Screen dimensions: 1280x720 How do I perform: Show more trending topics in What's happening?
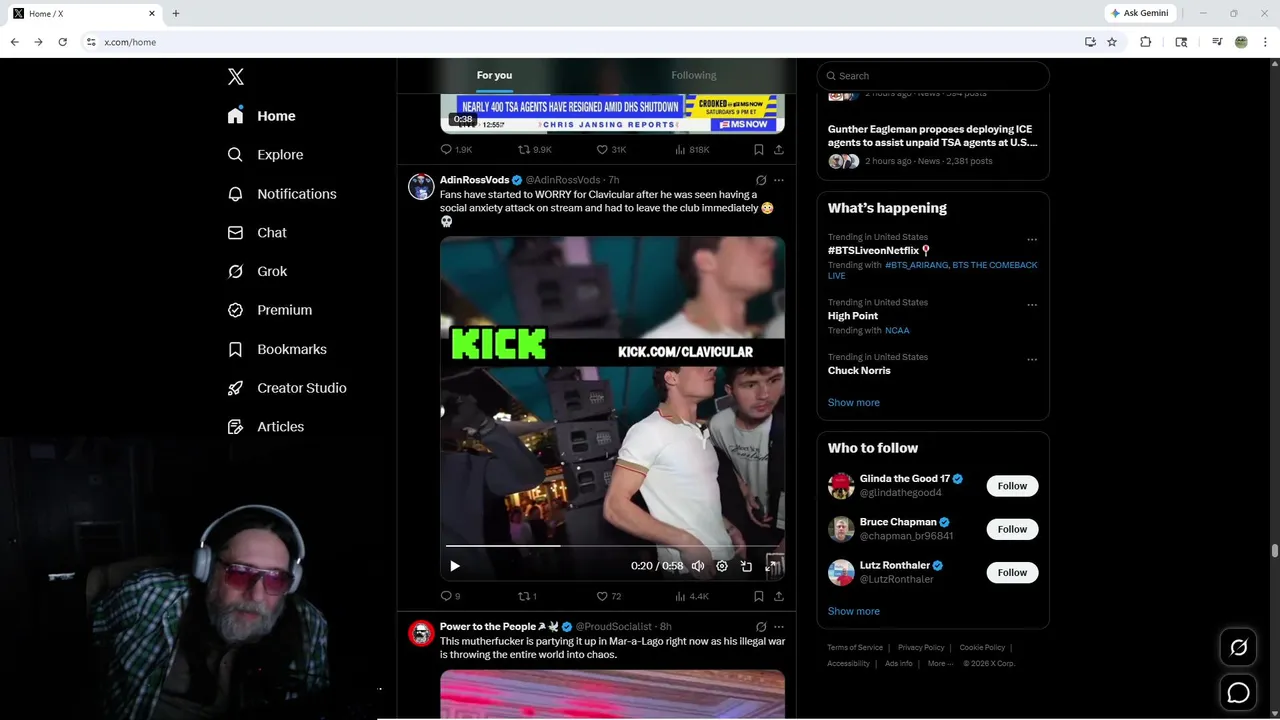(854, 403)
